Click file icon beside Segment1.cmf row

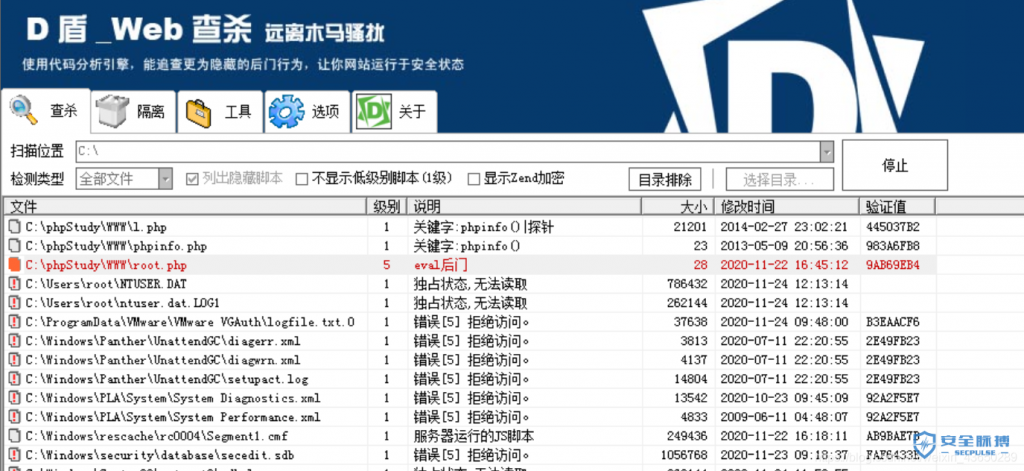[x=14, y=436]
